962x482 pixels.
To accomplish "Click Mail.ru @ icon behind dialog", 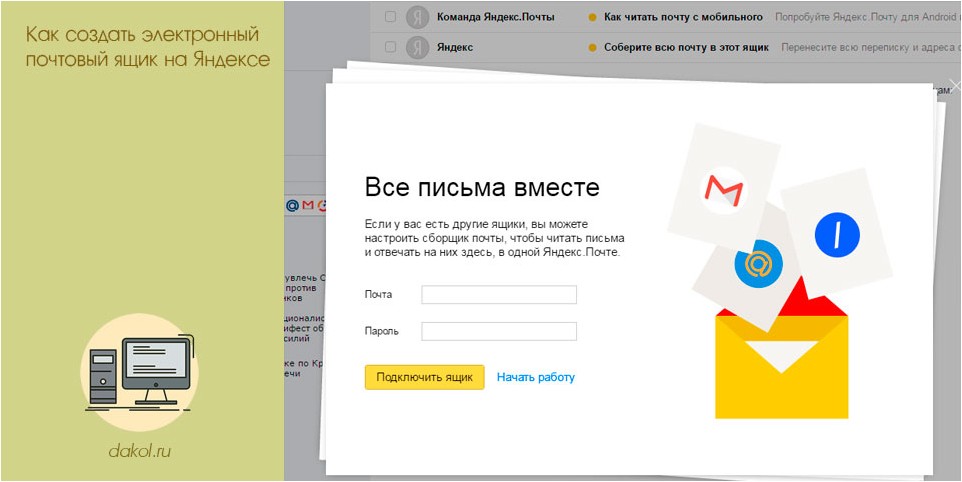I will click(293, 205).
